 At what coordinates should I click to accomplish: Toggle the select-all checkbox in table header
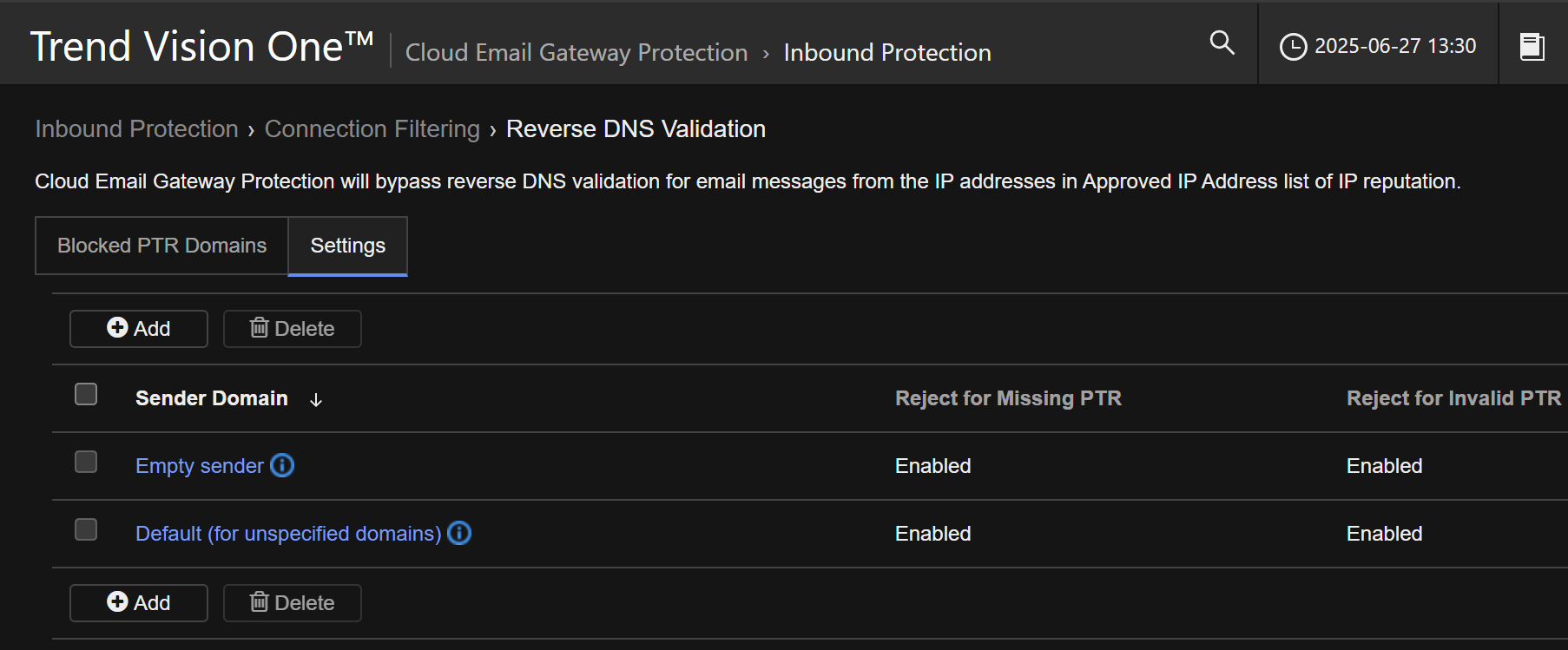click(x=86, y=395)
